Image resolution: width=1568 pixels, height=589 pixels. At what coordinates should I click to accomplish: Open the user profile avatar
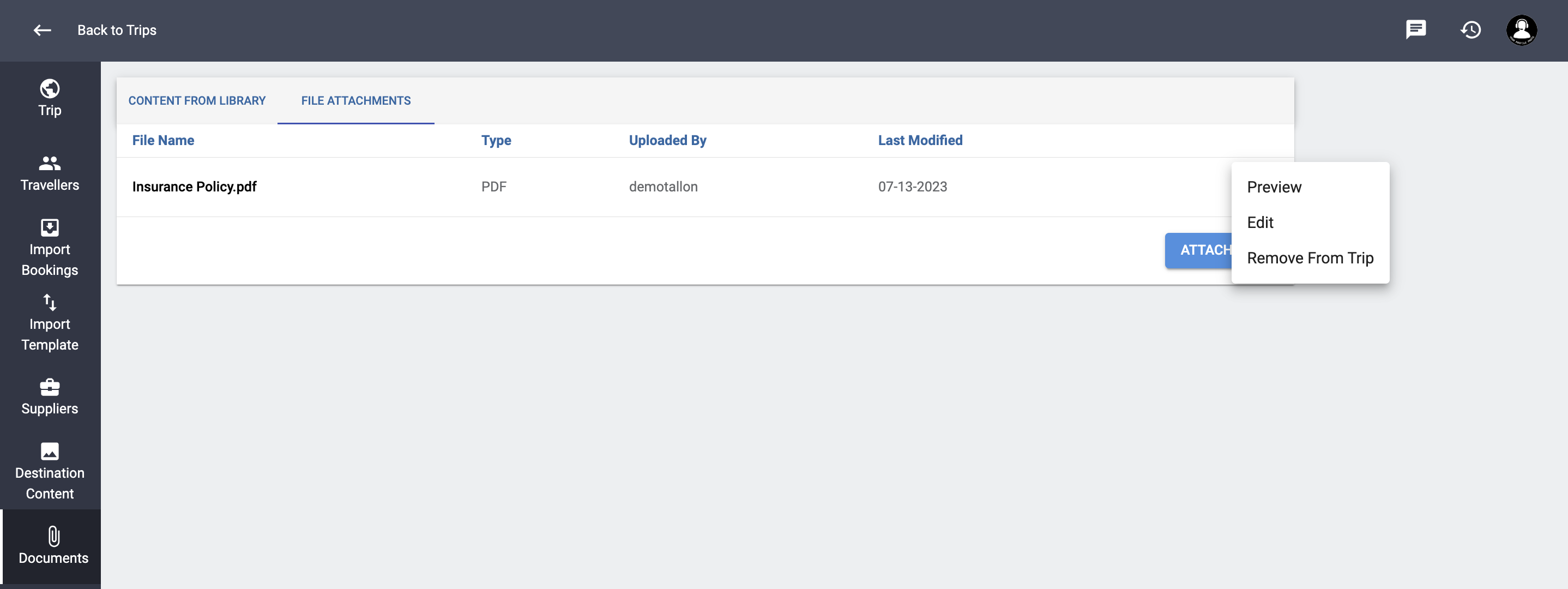pyautogui.click(x=1522, y=30)
